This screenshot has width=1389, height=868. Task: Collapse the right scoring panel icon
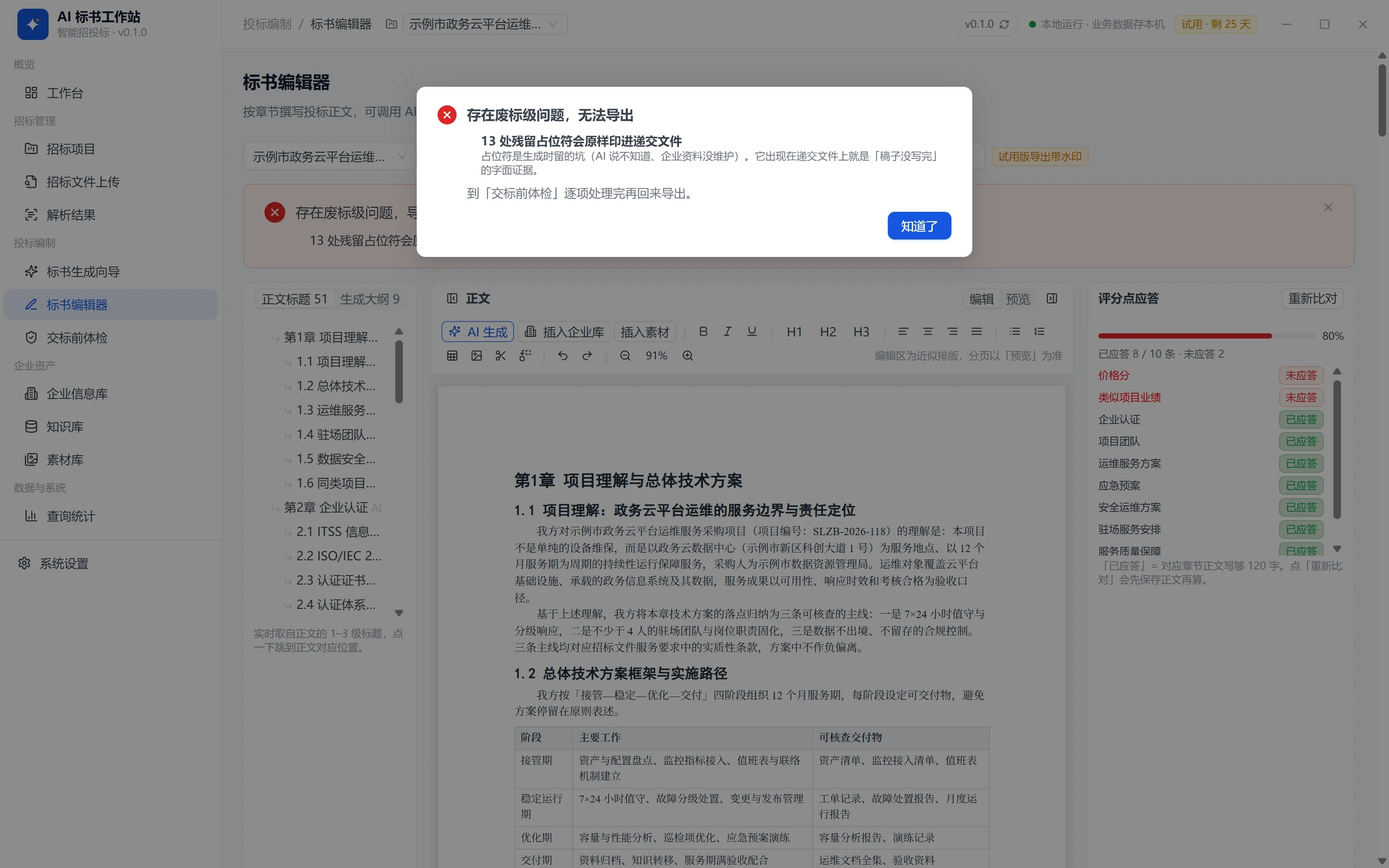(x=1051, y=298)
